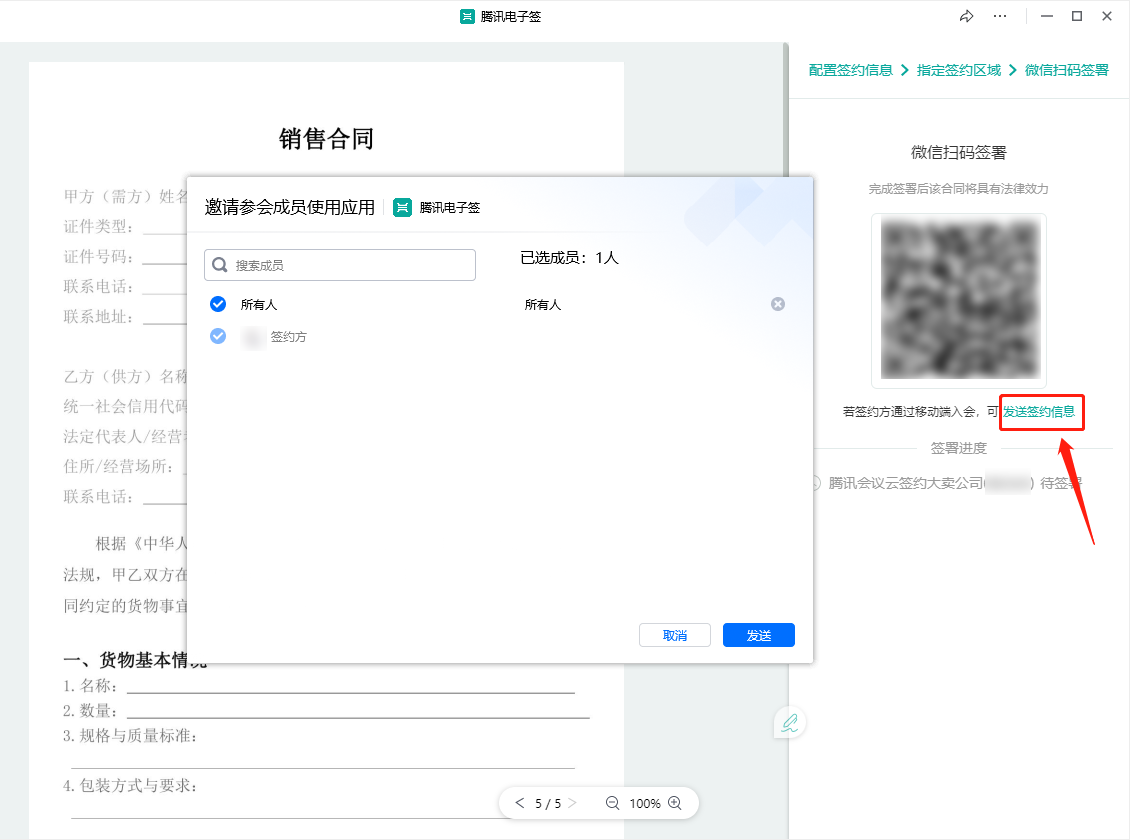Go to previous page of the contract
The height and width of the screenshot is (840, 1130).
click(520, 803)
